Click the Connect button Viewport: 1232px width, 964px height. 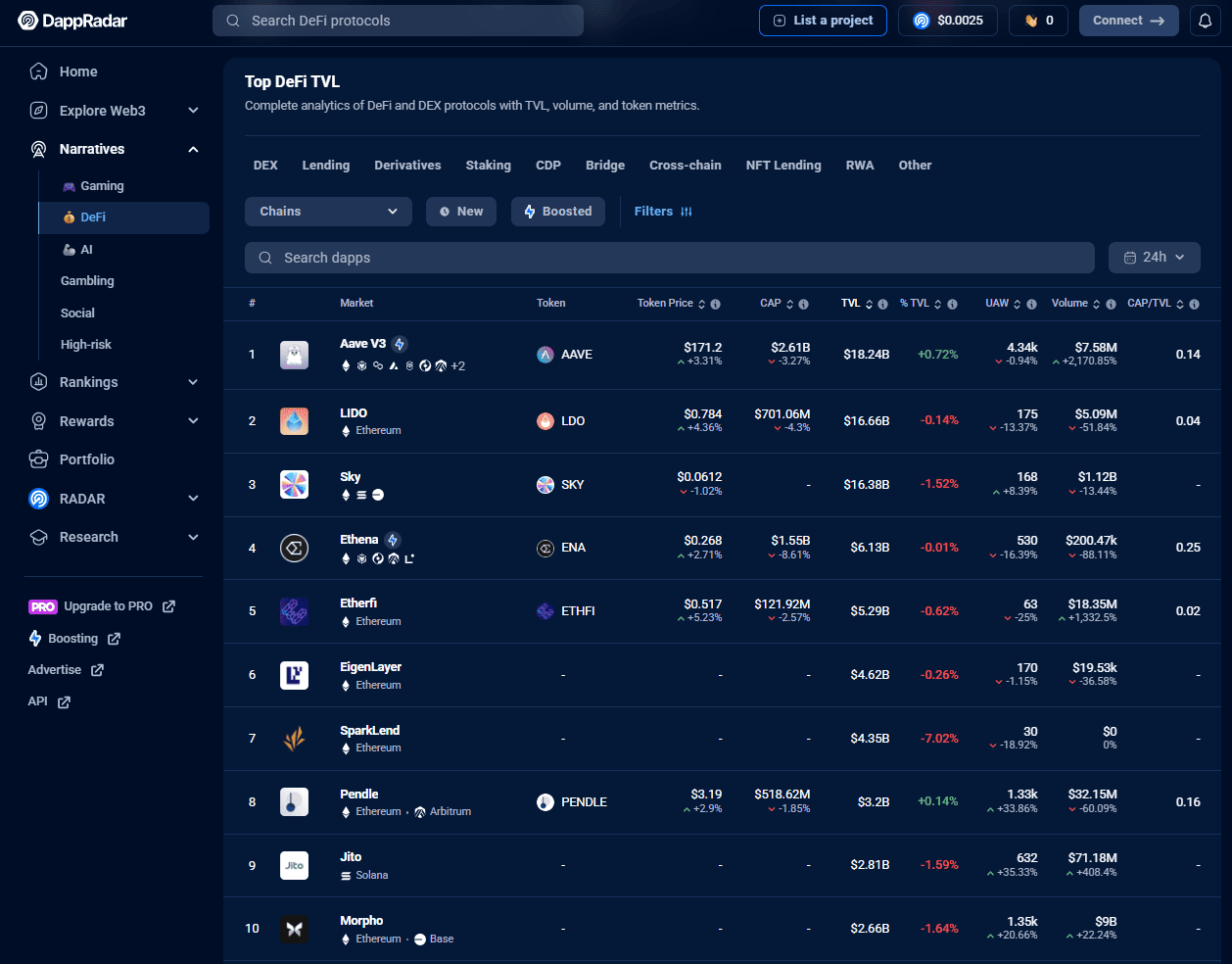tap(1129, 21)
